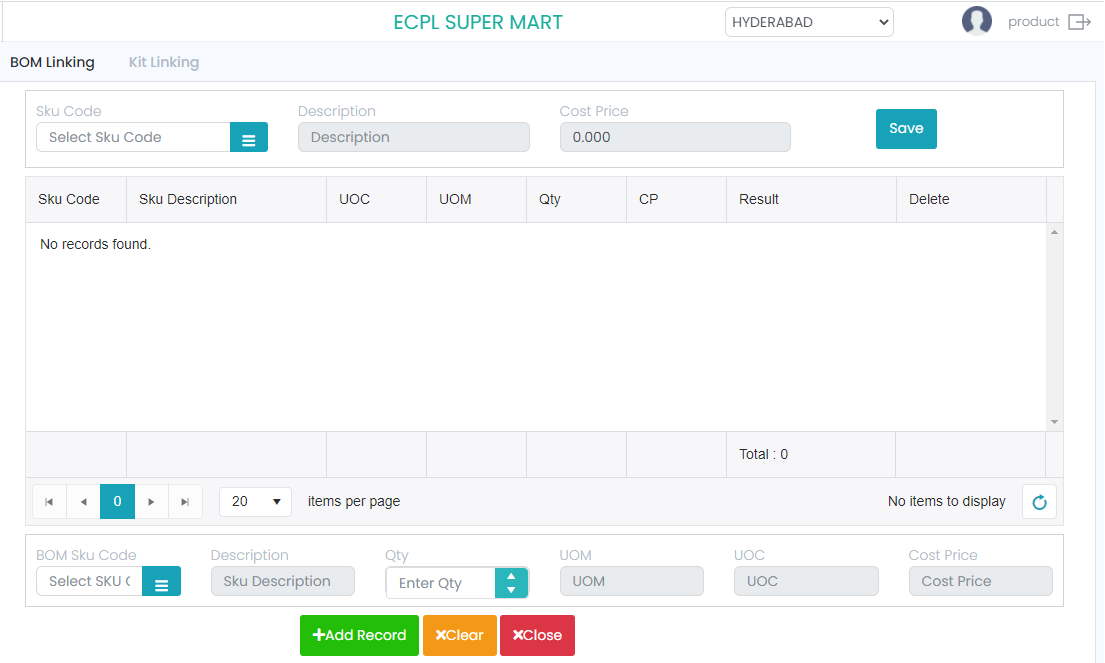The width and height of the screenshot is (1105, 663).
Task: Go to the next page of records
Action: click(x=151, y=502)
